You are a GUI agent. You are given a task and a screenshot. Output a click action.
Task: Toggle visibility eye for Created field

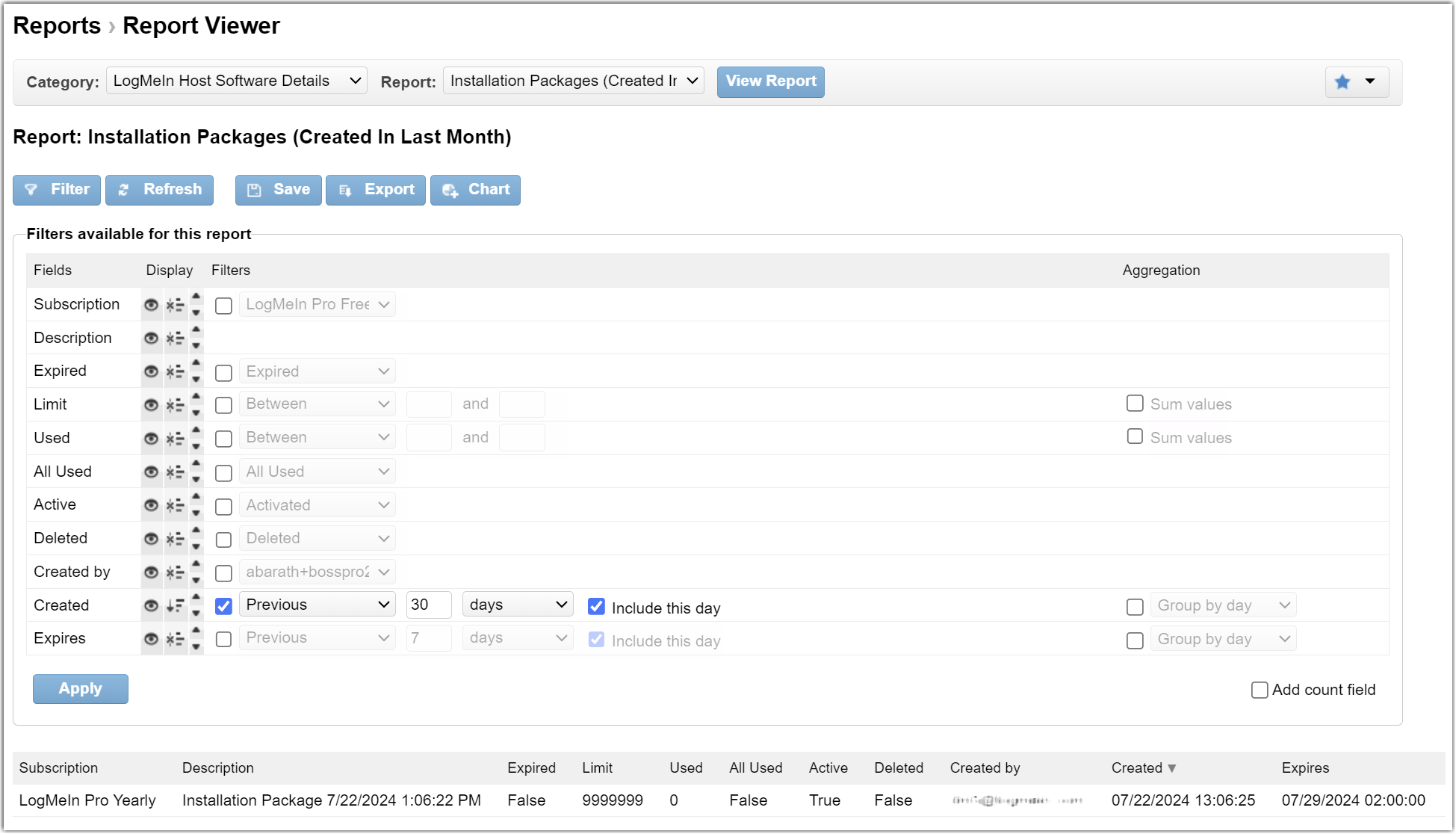click(151, 606)
